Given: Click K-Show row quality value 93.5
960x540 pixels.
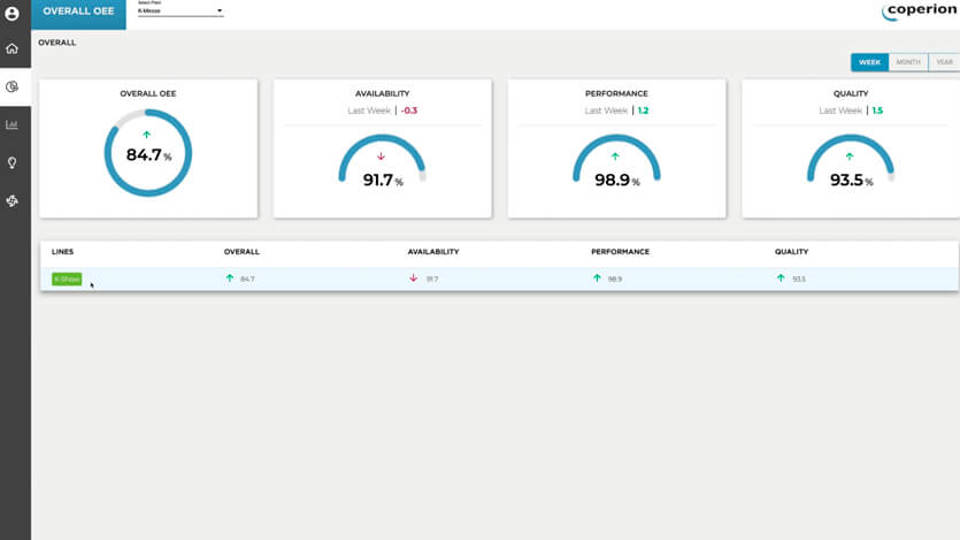Looking at the screenshot, I should [798, 279].
